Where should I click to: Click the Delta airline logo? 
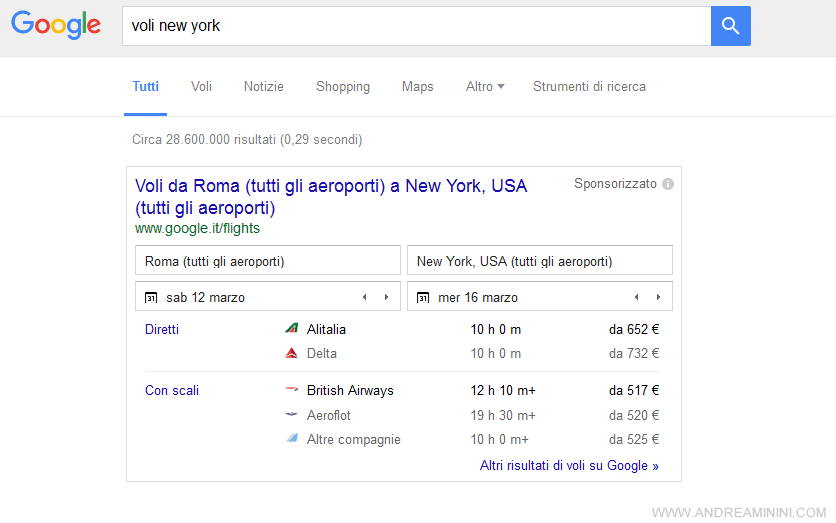pyautogui.click(x=292, y=353)
